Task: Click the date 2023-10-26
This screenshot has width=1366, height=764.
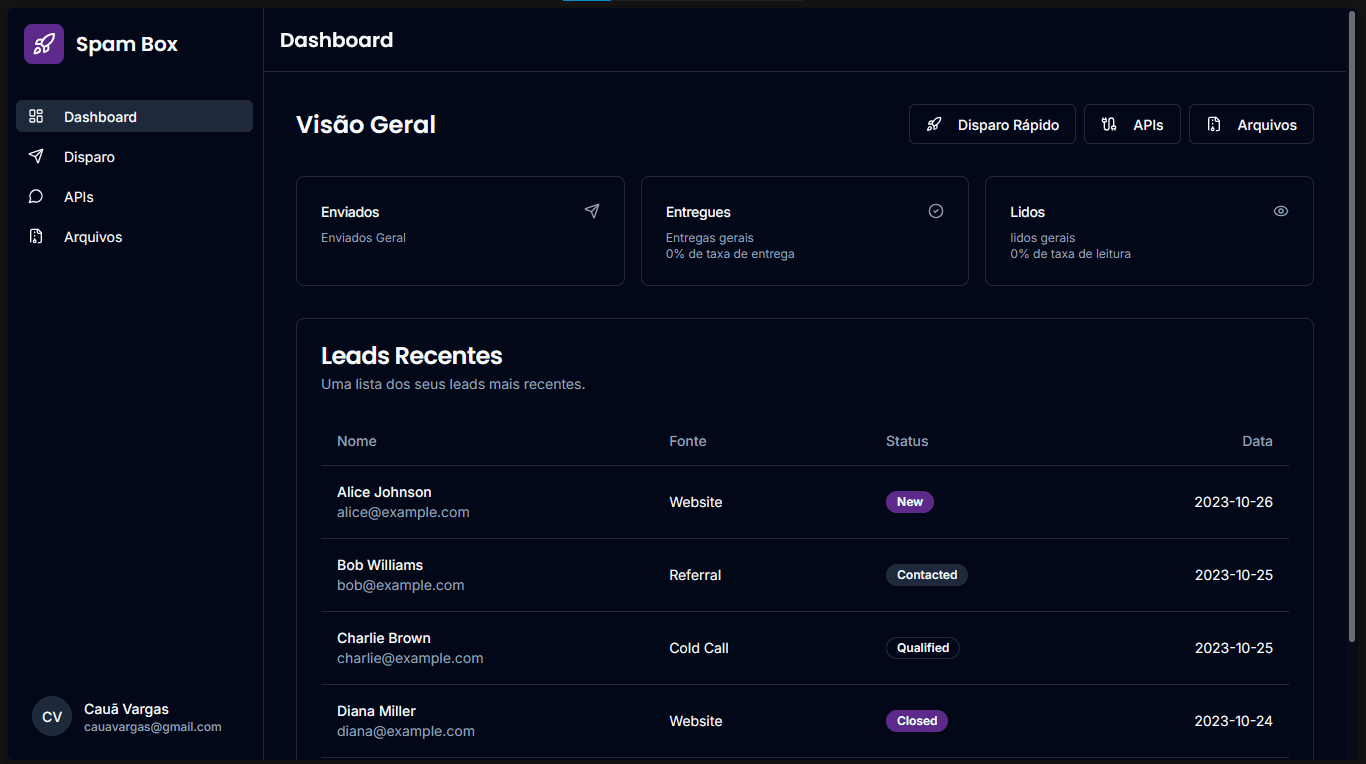Action: click(x=1234, y=502)
